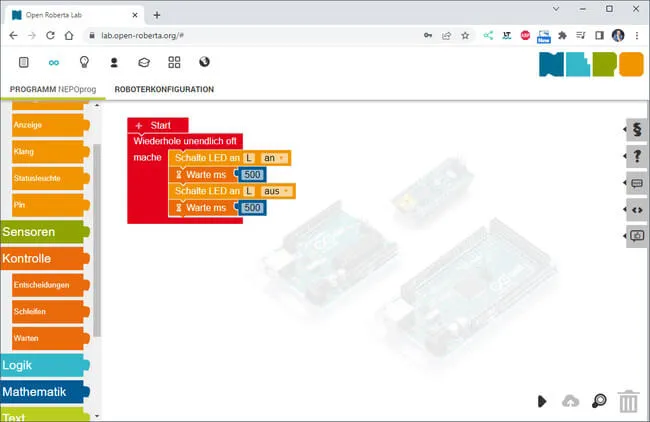Open the Klang block category
Screen dimensions: 650x422
pos(50,151)
